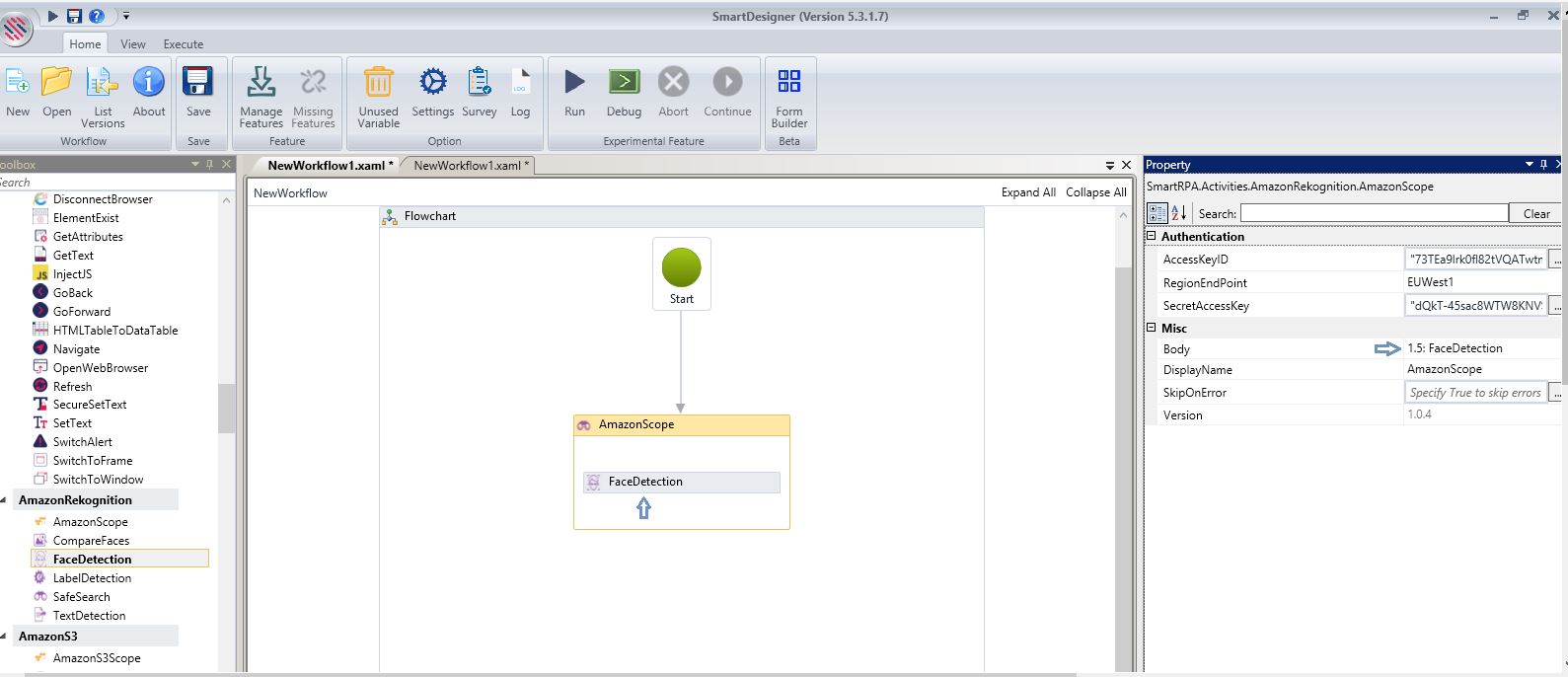
Task: Click the Unused Variable icon
Action: pyautogui.click(x=378, y=83)
